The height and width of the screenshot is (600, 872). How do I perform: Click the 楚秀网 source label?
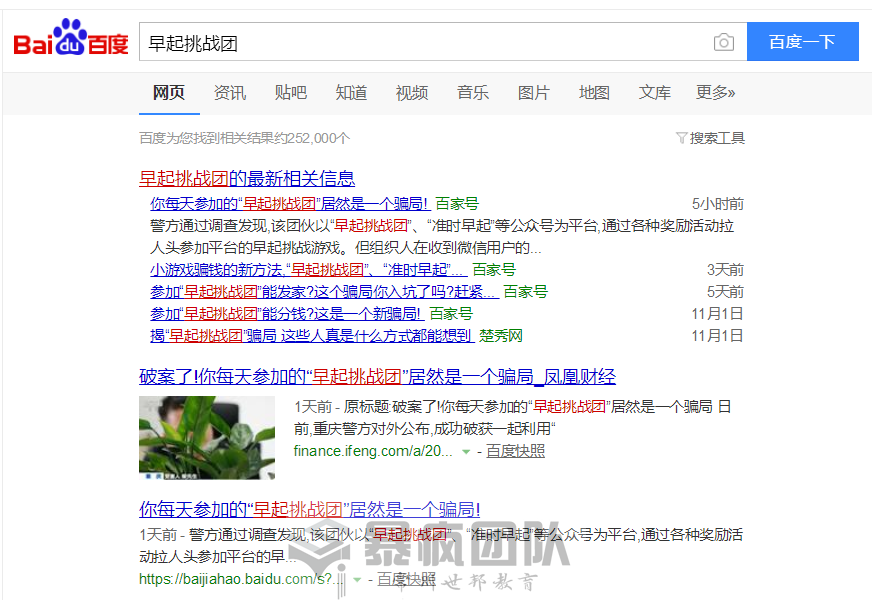click(501, 335)
